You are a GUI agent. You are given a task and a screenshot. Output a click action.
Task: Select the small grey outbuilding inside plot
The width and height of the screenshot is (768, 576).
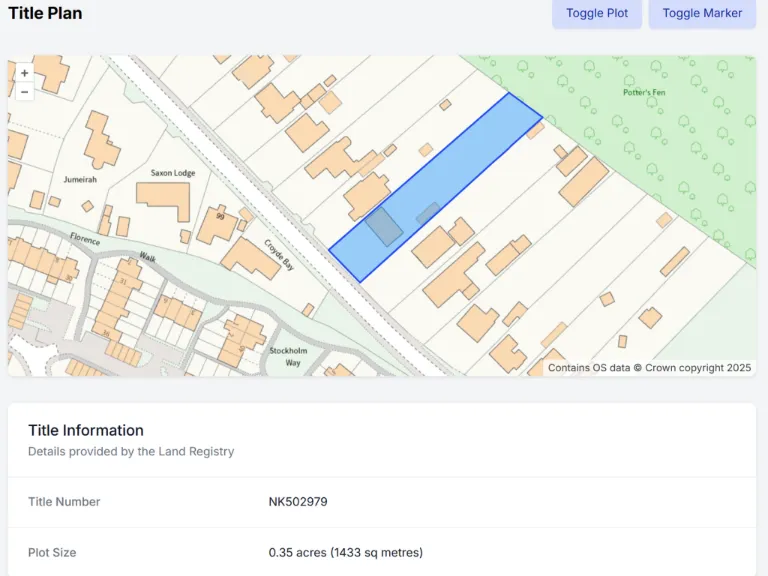tap(428, 212)
